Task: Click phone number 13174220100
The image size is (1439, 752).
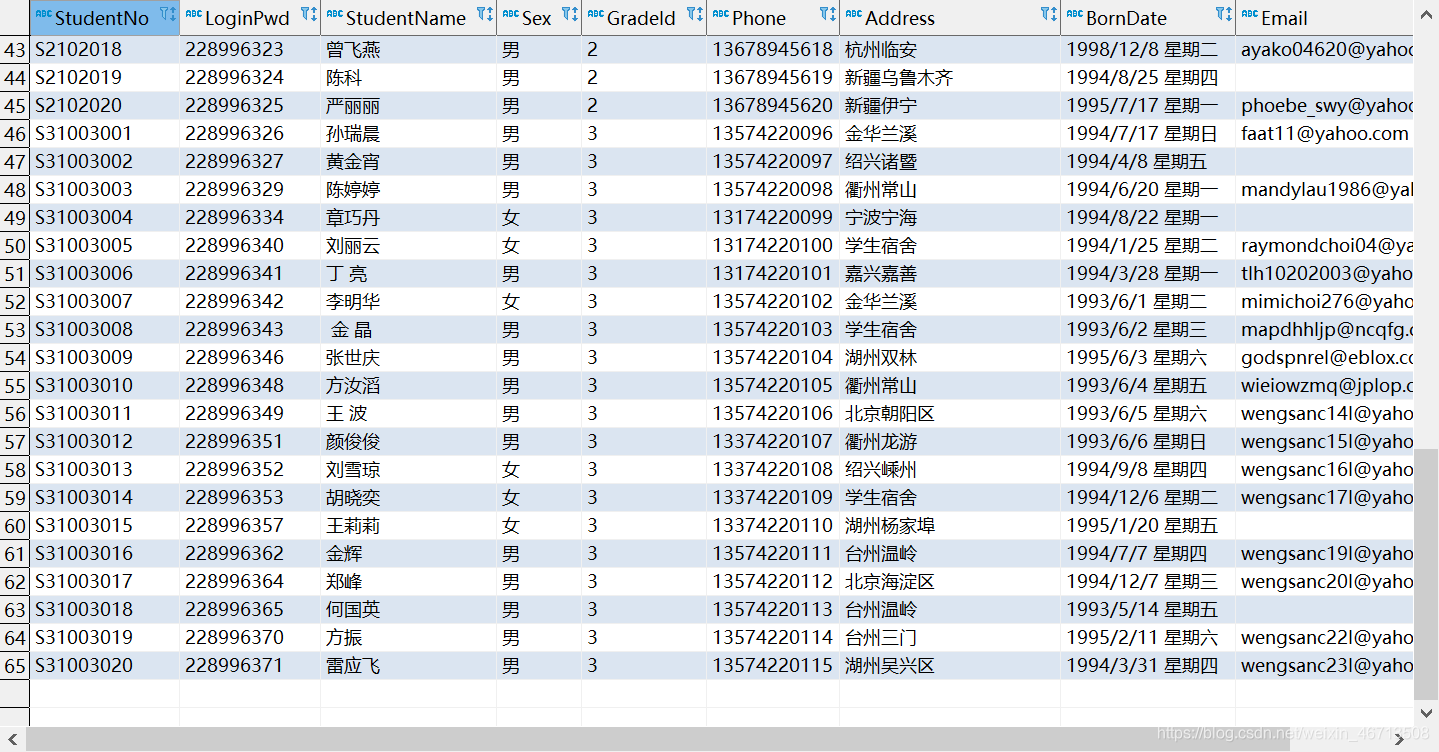Action: click(x=772, y=245)
